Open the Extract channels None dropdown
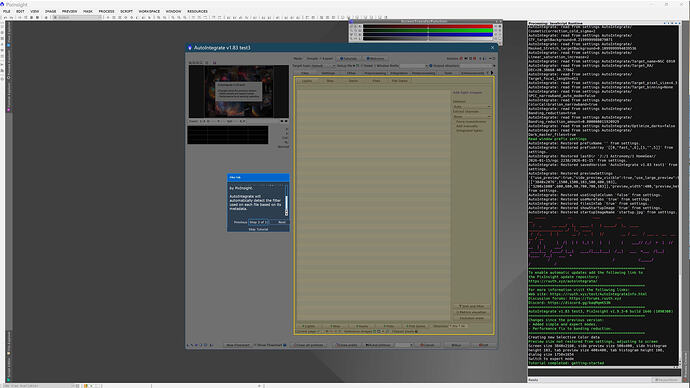This screenshot has width=690, height=388. tap(472, 116)
